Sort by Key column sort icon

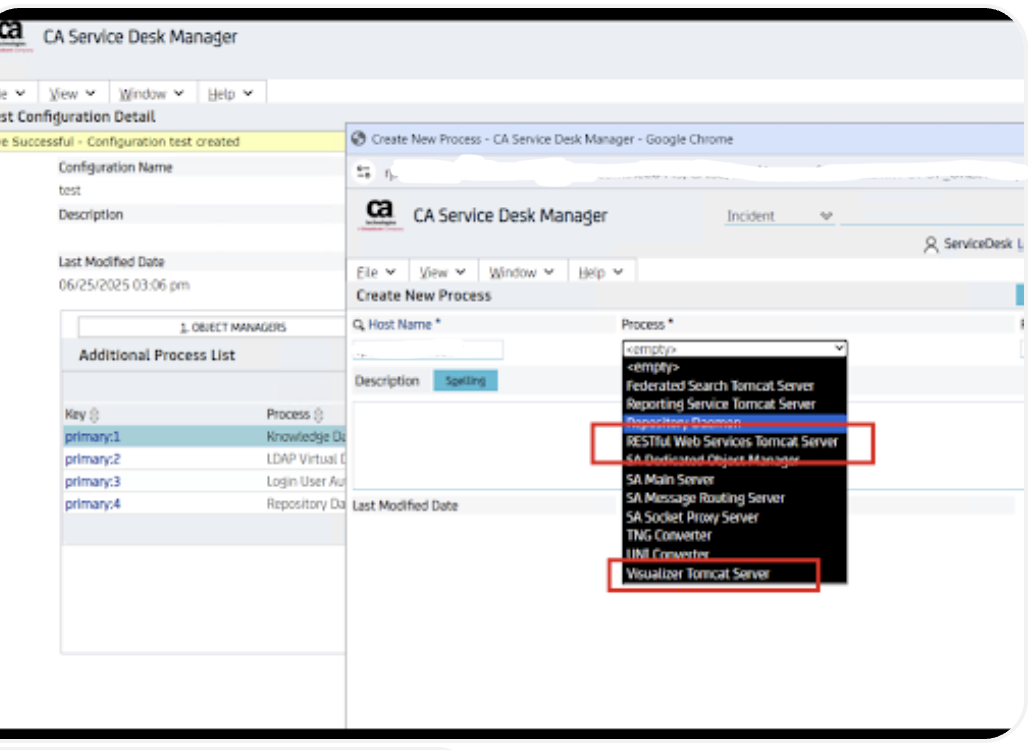click(96, 415)
